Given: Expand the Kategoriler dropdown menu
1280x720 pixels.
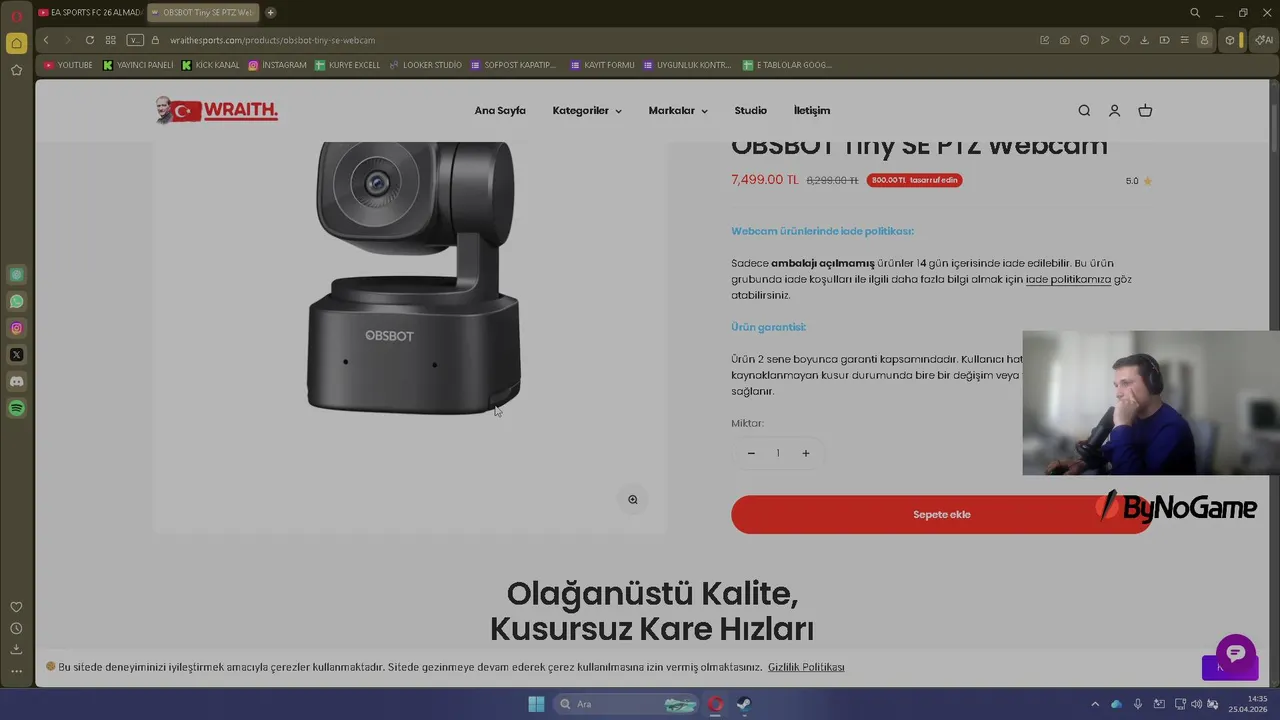Looking at the screenshot, I should [x=587, y=111].
